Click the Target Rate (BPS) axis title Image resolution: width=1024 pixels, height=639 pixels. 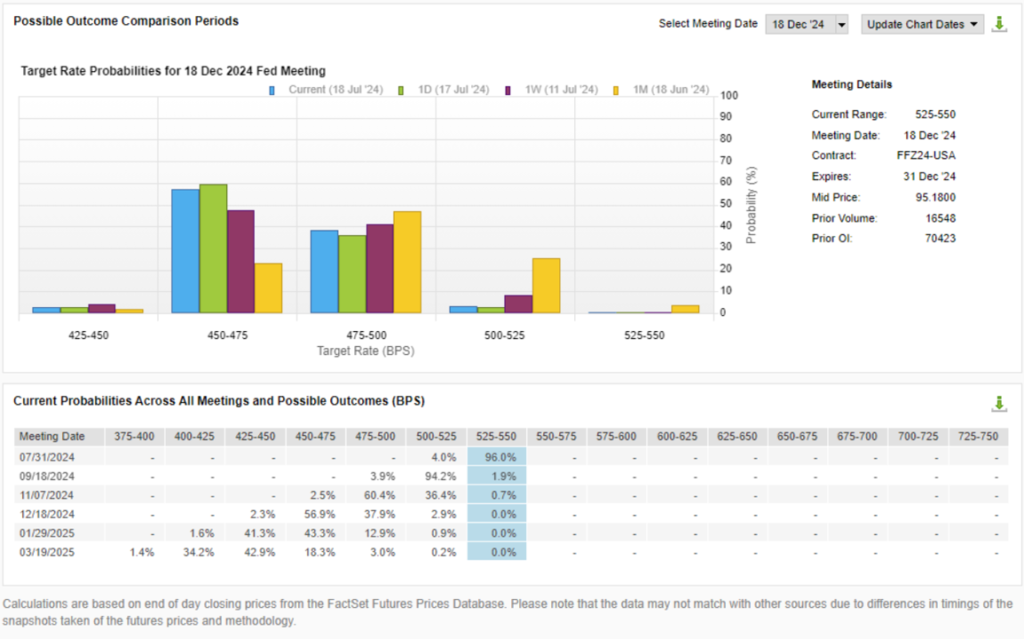(366, 351)
